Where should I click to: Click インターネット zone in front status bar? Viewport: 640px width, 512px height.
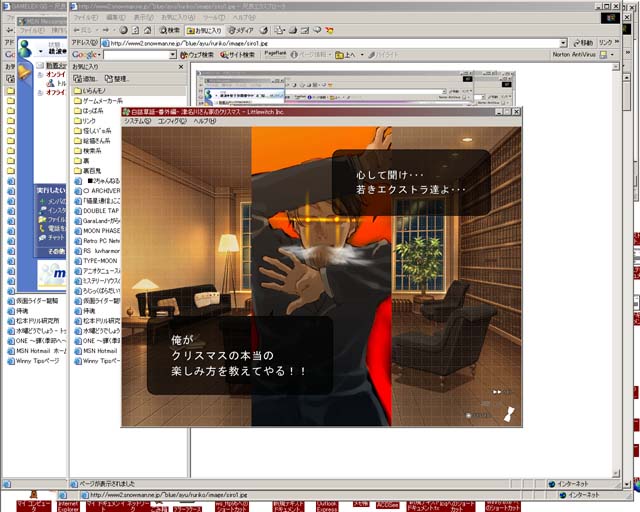pos(568,484)
